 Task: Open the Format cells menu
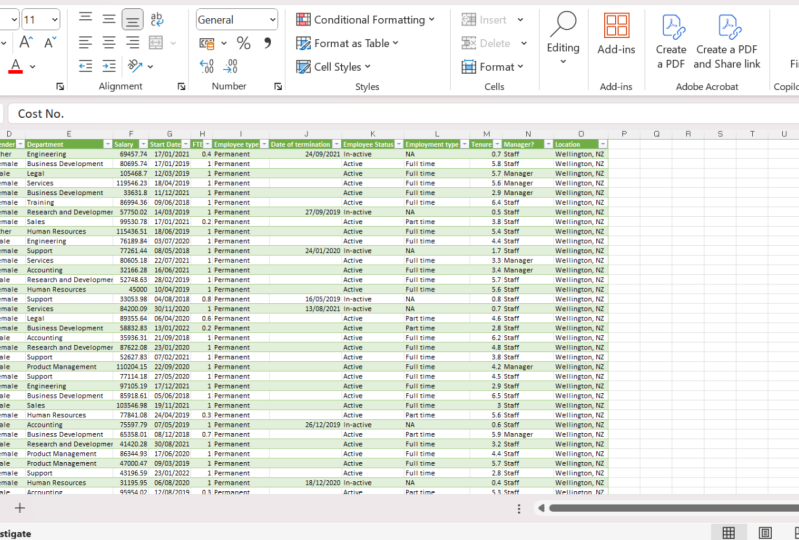[x=492, y=67]
